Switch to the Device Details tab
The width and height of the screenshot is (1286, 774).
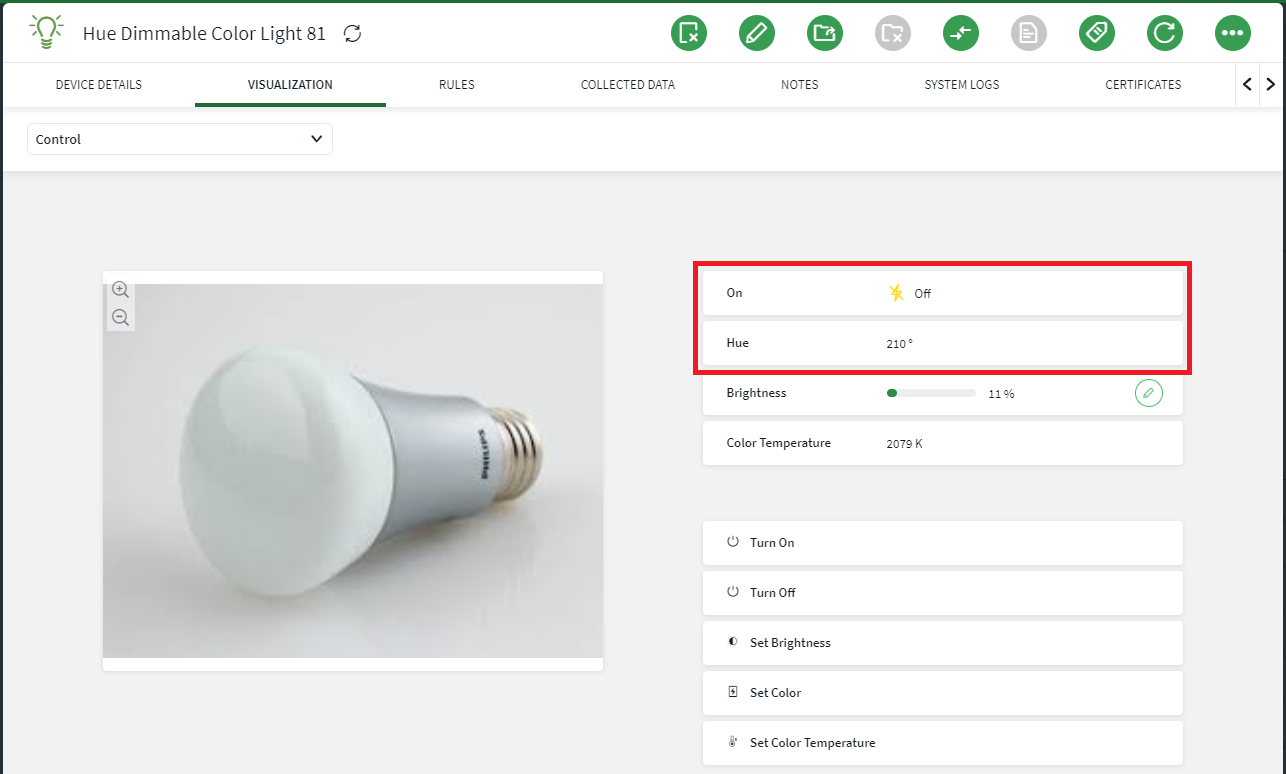(99, 85)
